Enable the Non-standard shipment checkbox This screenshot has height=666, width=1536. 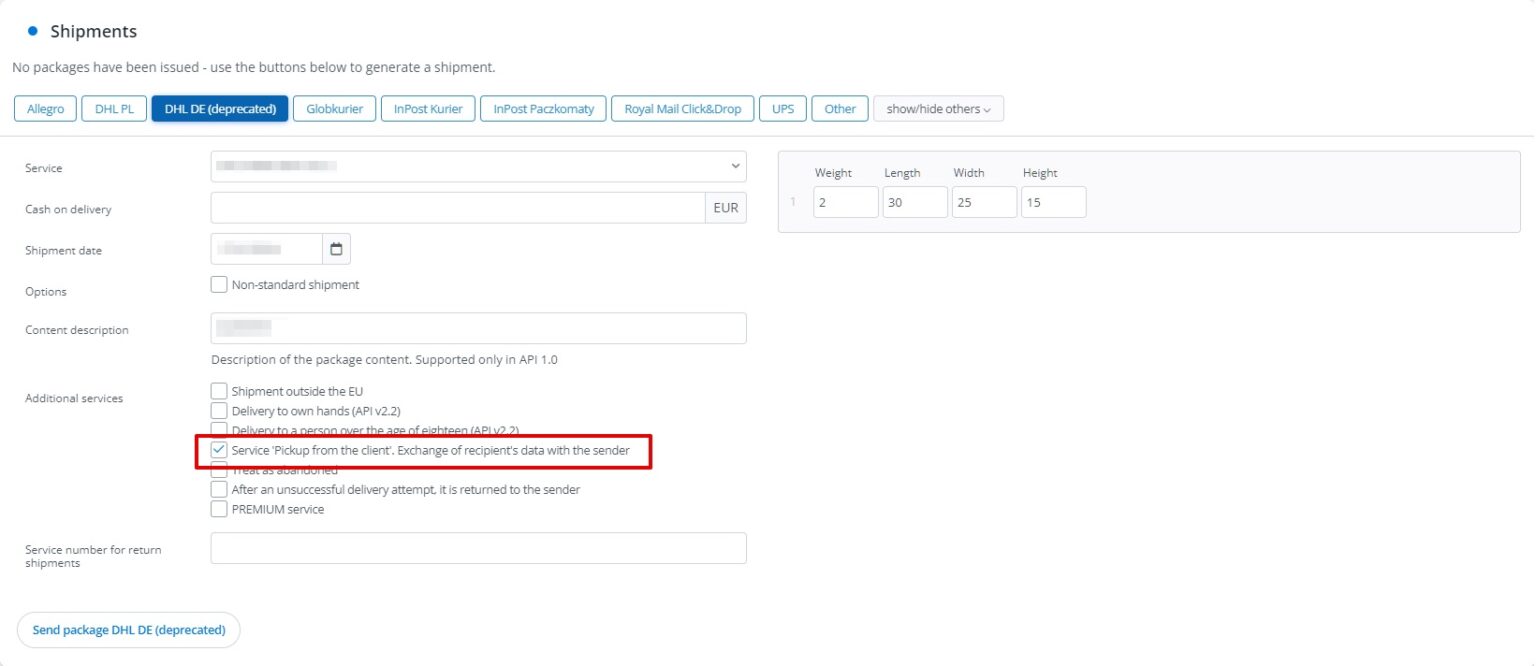(x=219, y=284)
